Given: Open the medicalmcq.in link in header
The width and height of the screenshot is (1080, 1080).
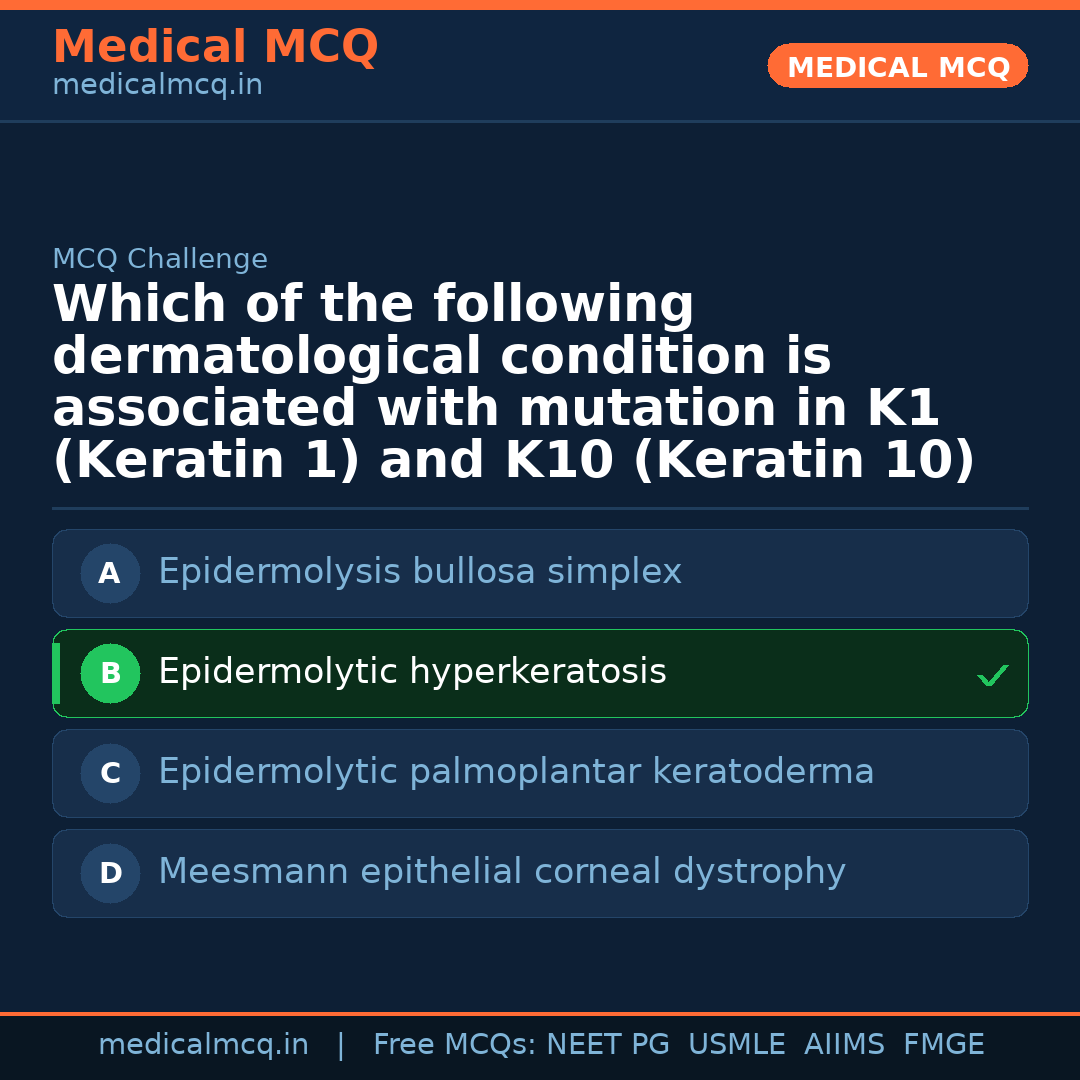Looking at the screenshot, I should (157, 86).
